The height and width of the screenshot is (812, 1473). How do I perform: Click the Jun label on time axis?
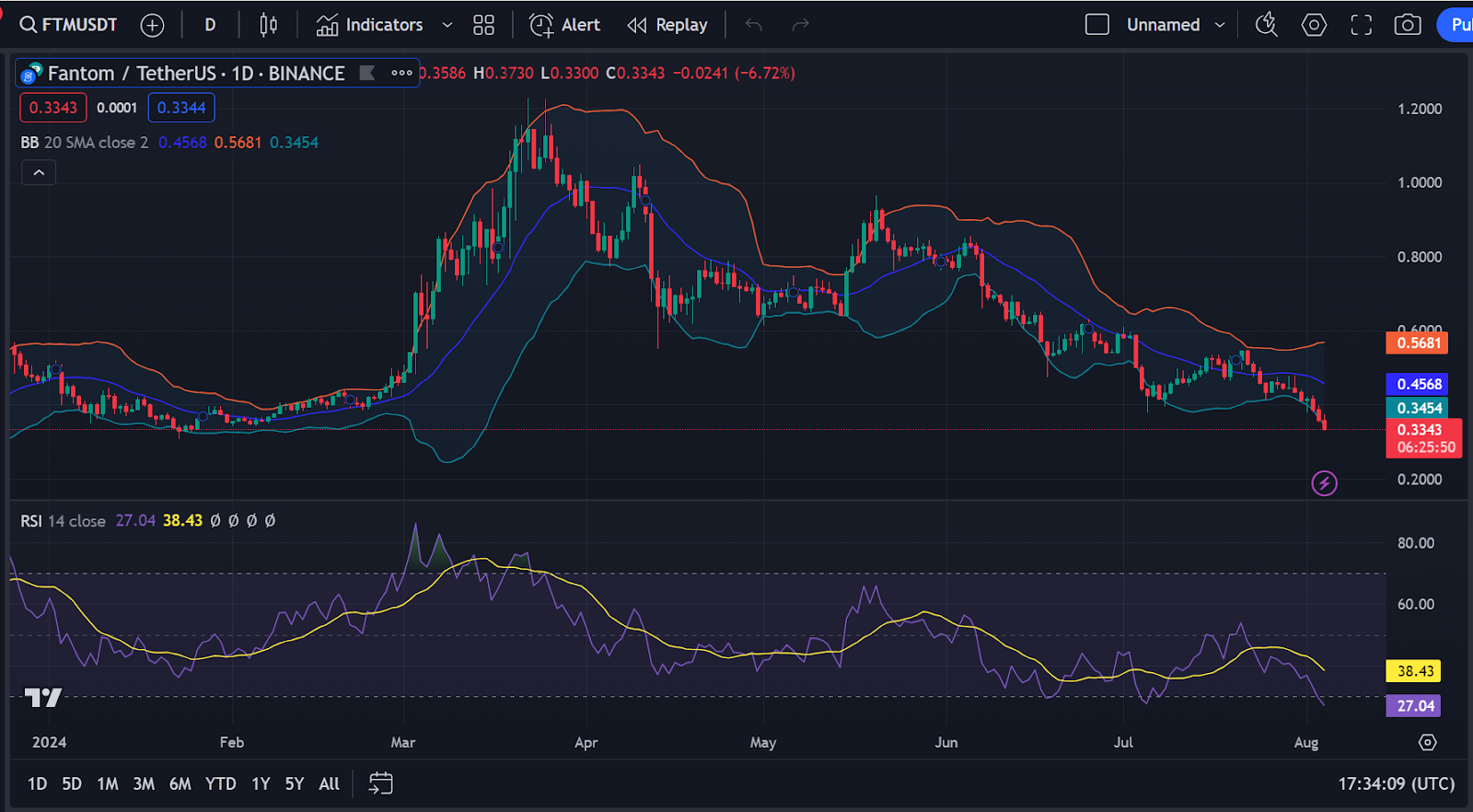[x=946, y=742]
